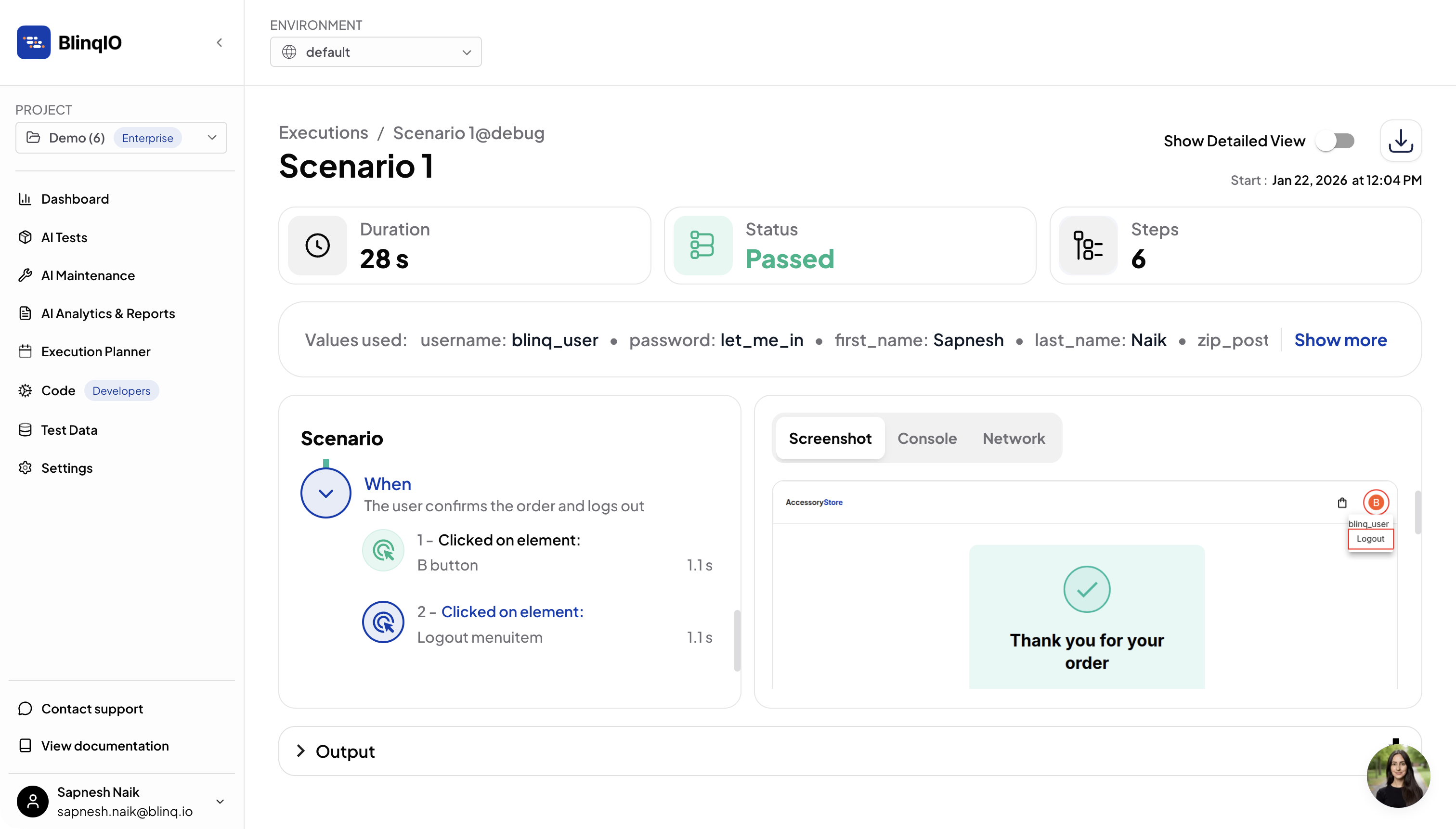Click the B button step icon
The image size is (1456, 829).
click(x=383, y=551)
